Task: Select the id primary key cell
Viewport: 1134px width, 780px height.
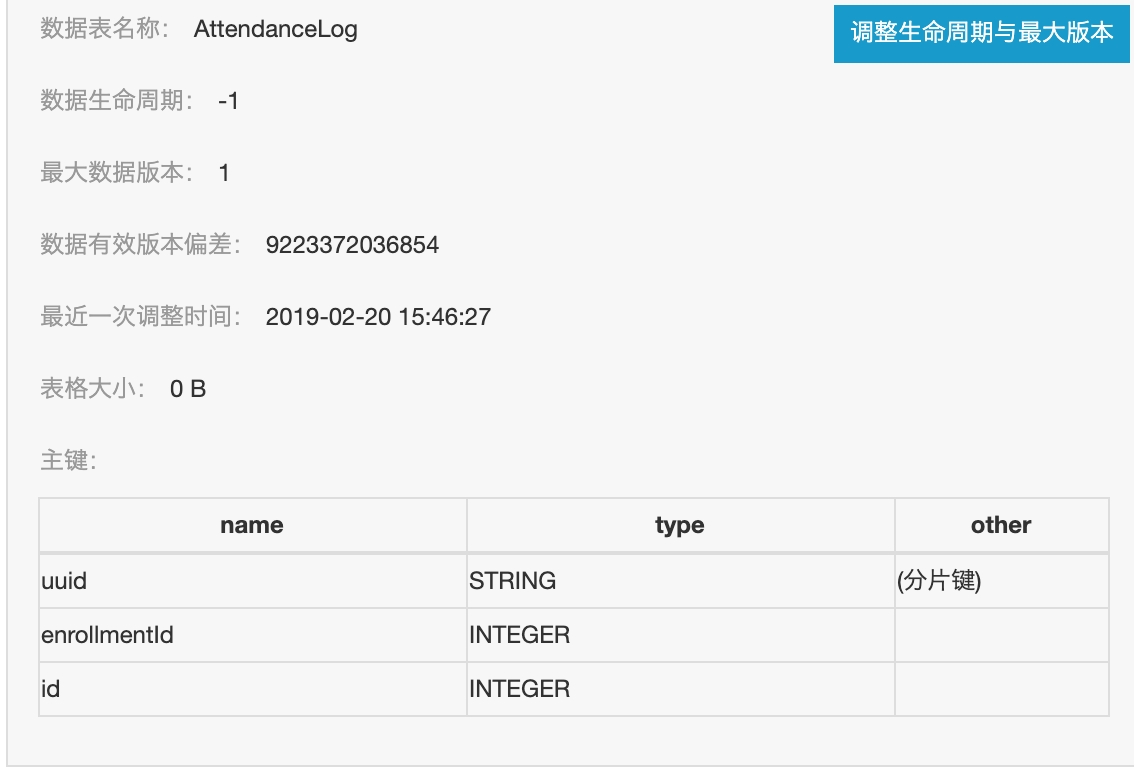Action: 252,689
